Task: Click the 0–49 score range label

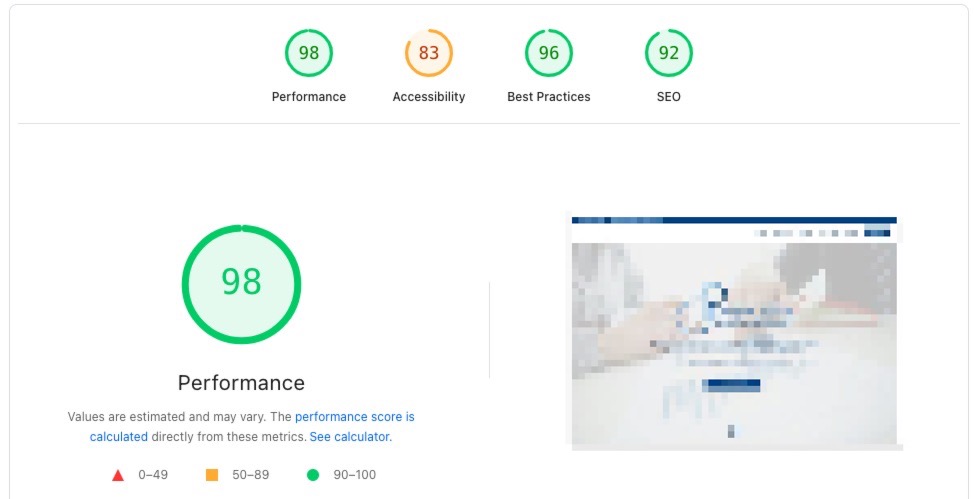Action: pos(155,475)
